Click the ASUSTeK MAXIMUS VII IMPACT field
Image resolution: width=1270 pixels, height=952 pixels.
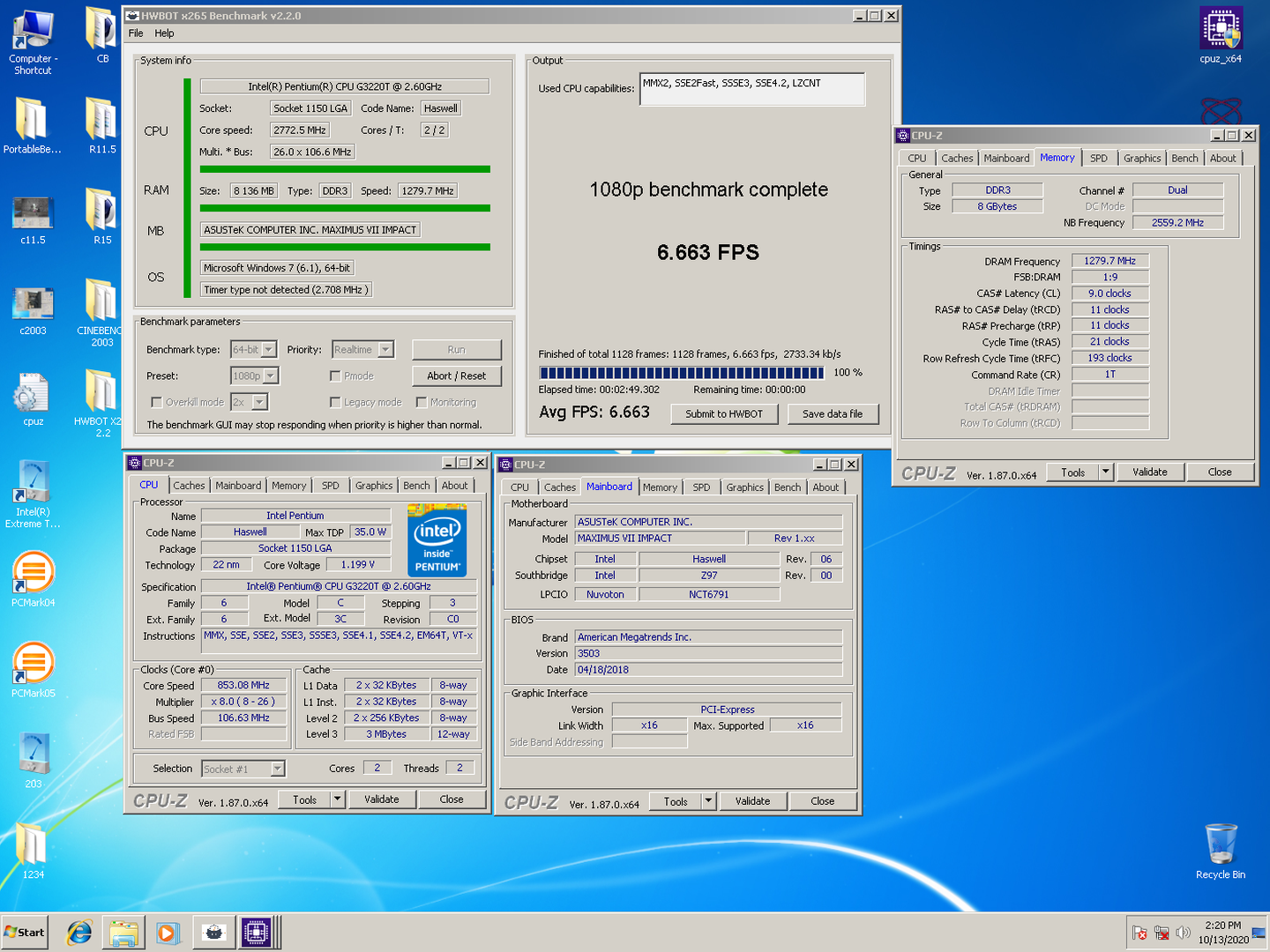(310, 230)
